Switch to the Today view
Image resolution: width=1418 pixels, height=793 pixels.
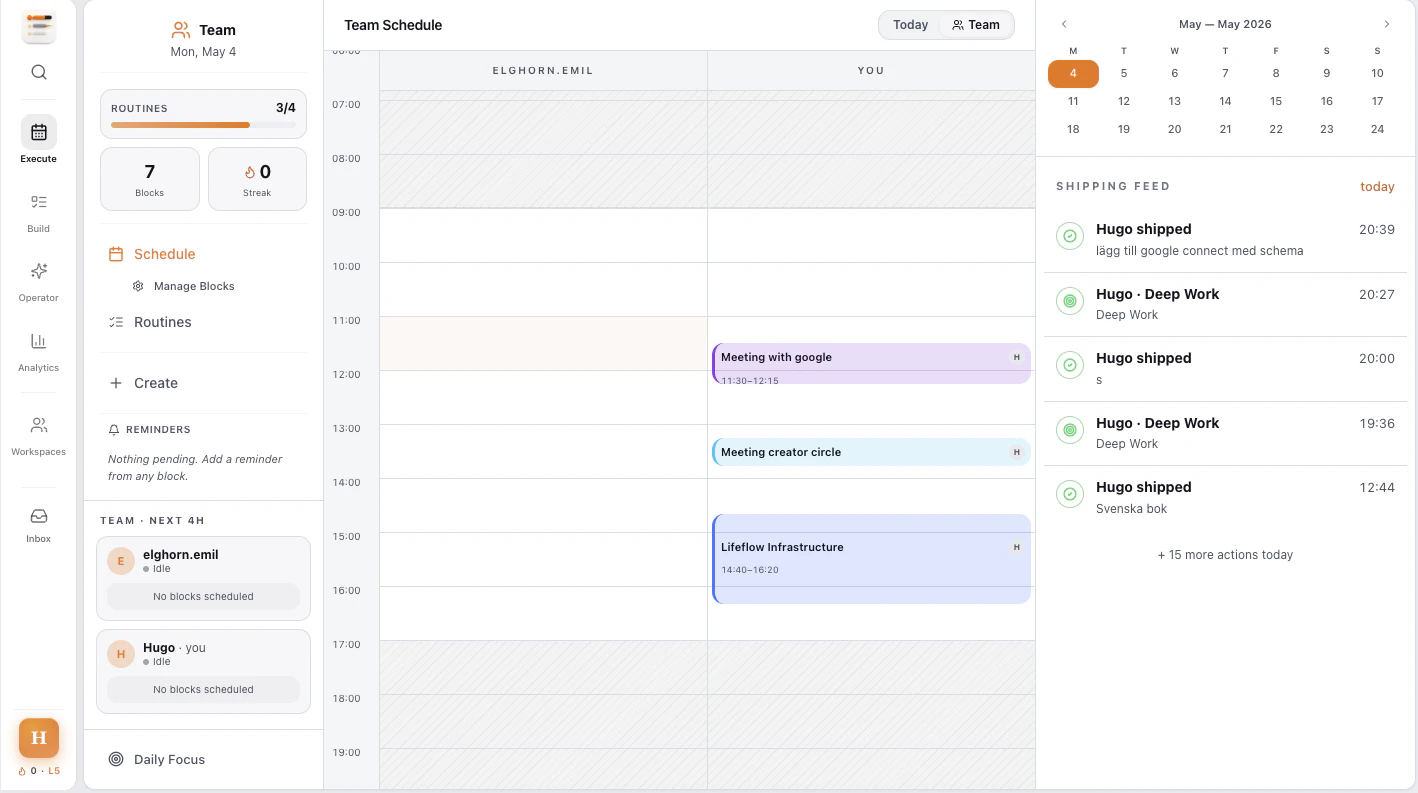coord(910,25)
